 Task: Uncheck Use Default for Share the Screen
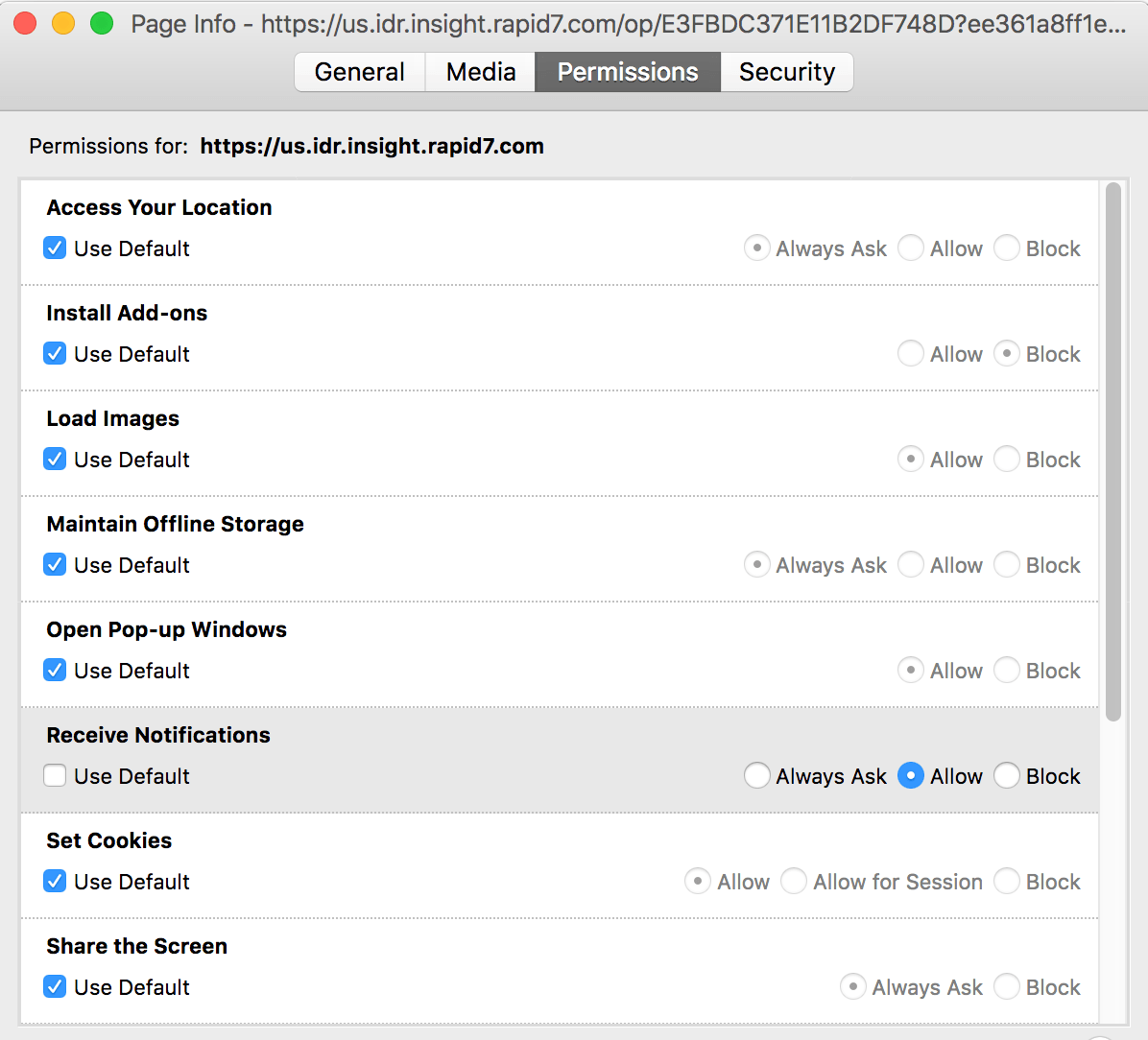[x=55, y=986]
